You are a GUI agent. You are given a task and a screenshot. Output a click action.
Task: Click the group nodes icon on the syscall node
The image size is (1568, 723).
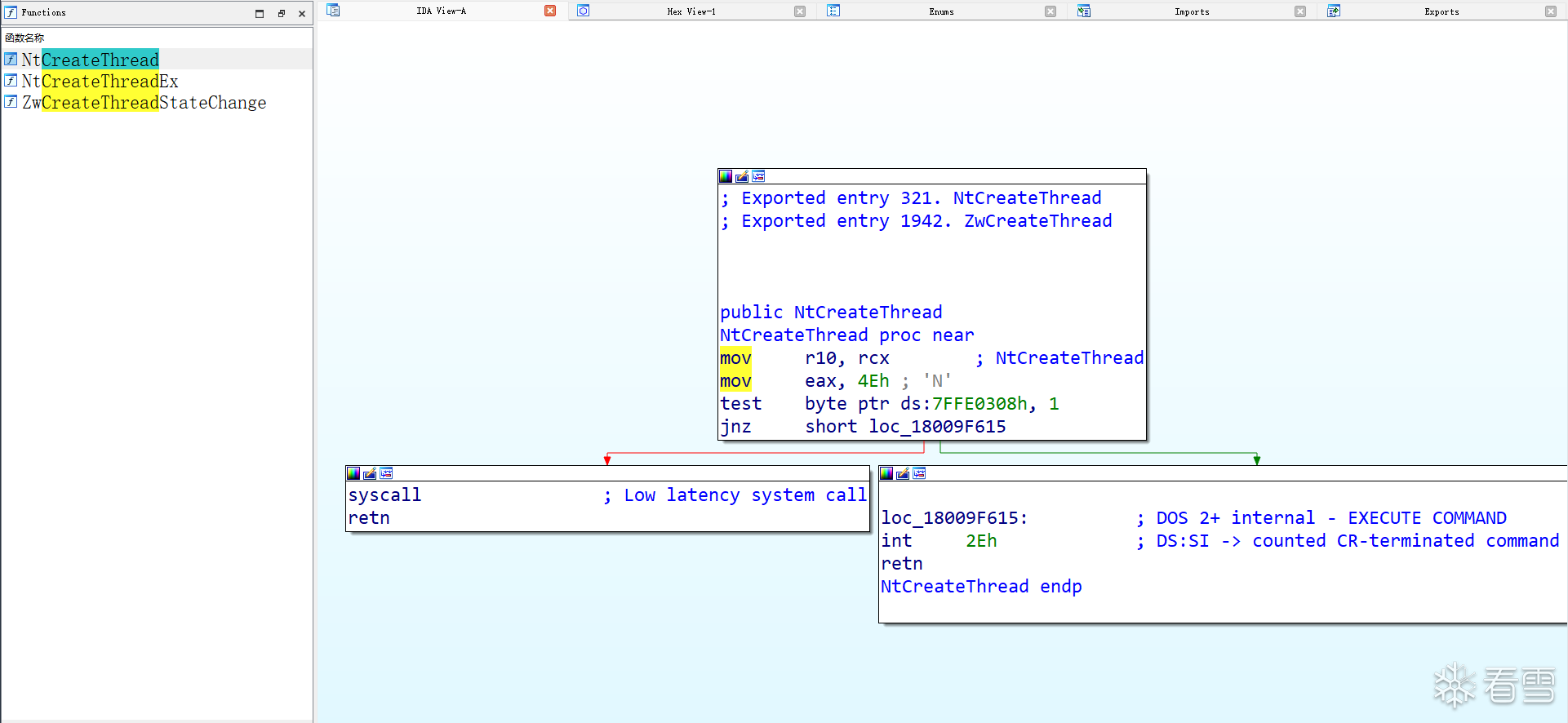[x=386, y=473]
